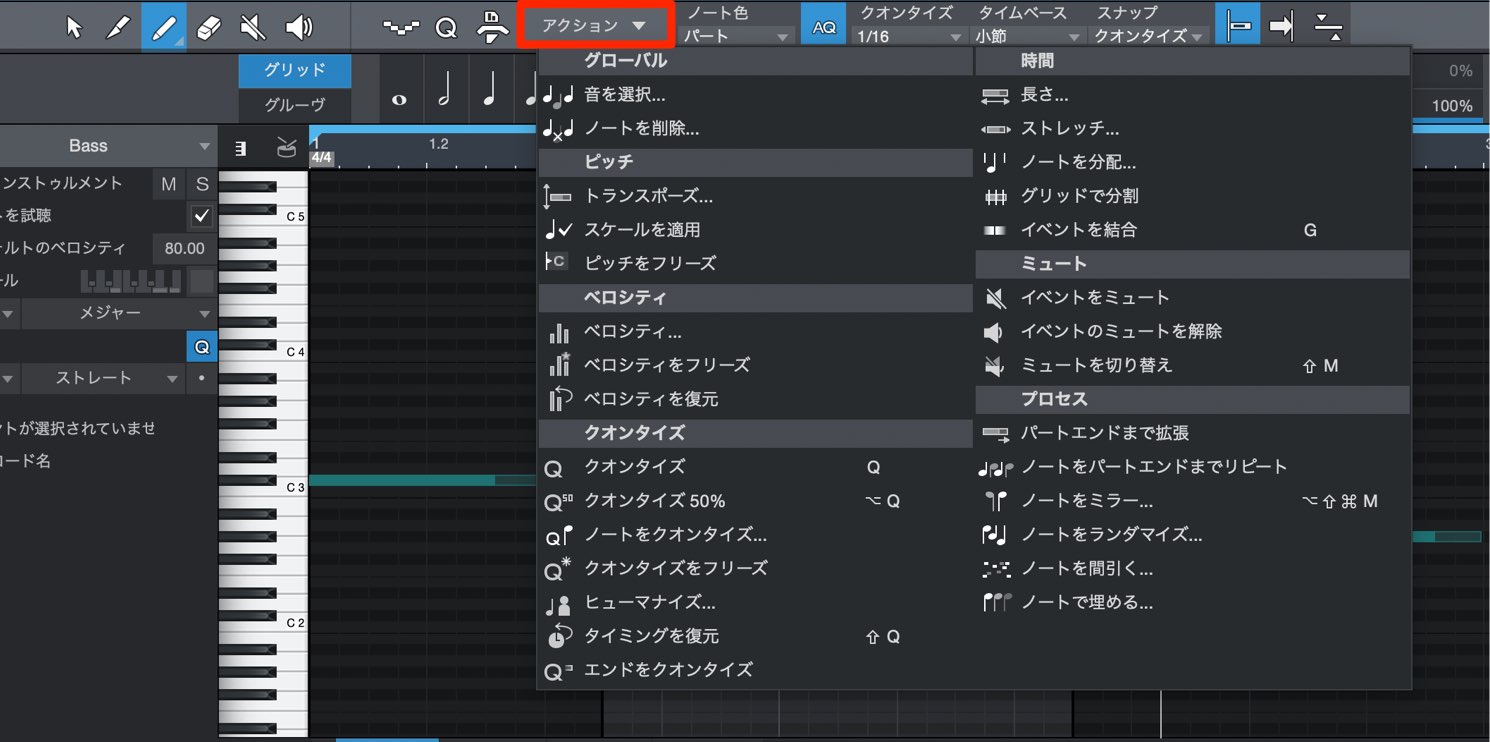
Task: Switch to the グルーヴ tab
Action: (295, 104)
